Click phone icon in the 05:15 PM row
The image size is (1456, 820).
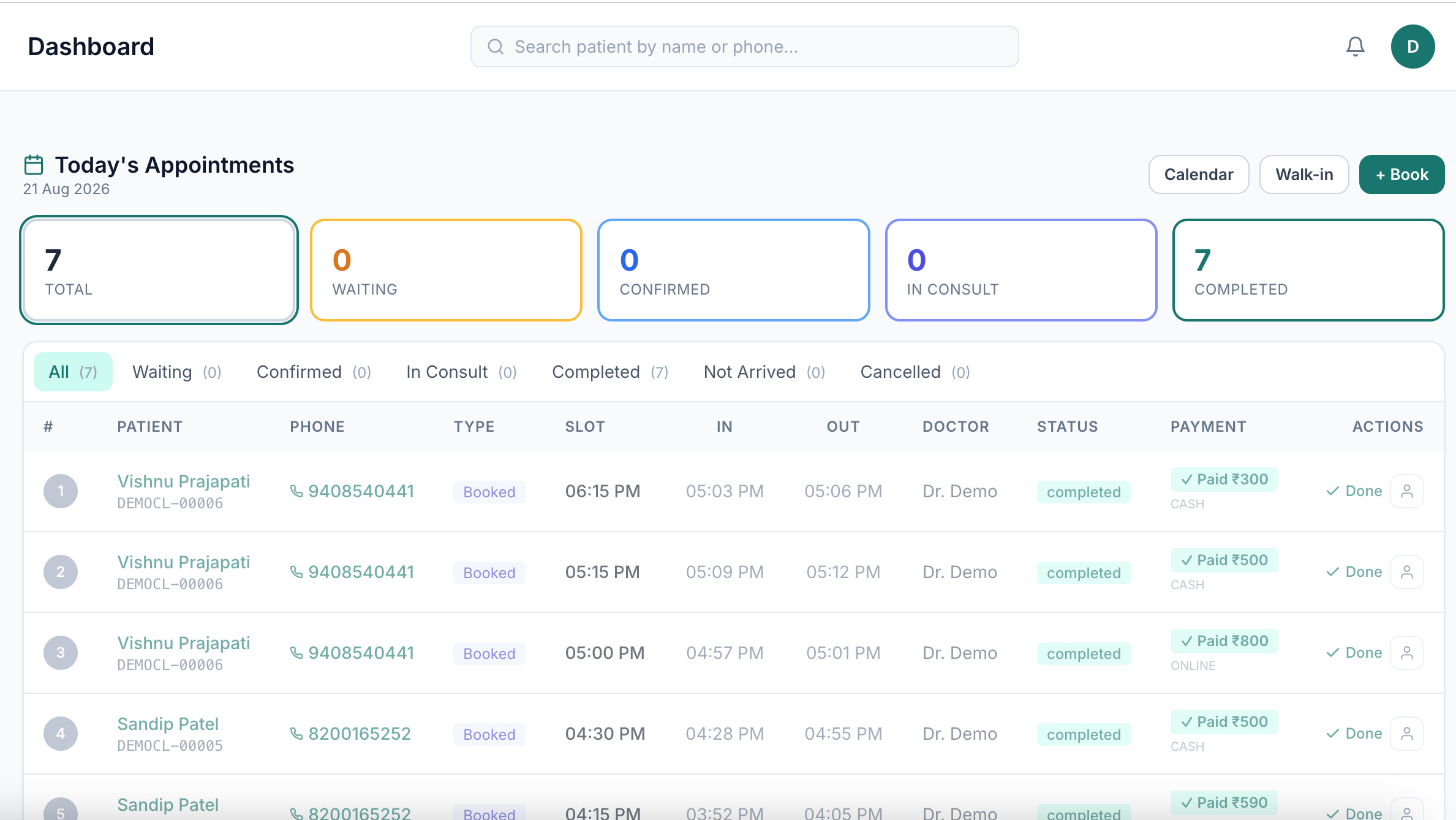click(296, 572)
